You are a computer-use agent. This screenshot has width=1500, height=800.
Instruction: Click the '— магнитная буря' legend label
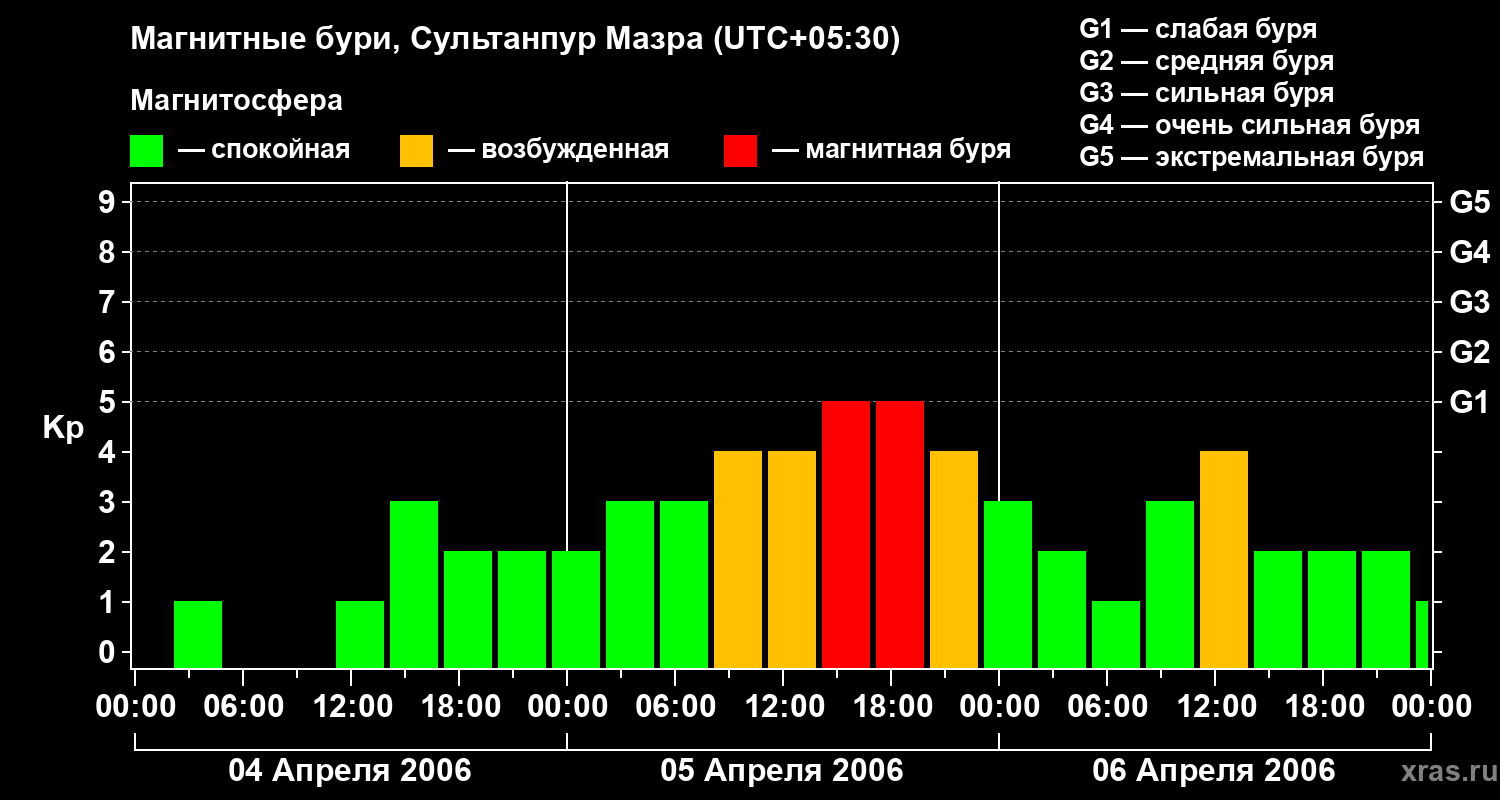coord(892,151)
